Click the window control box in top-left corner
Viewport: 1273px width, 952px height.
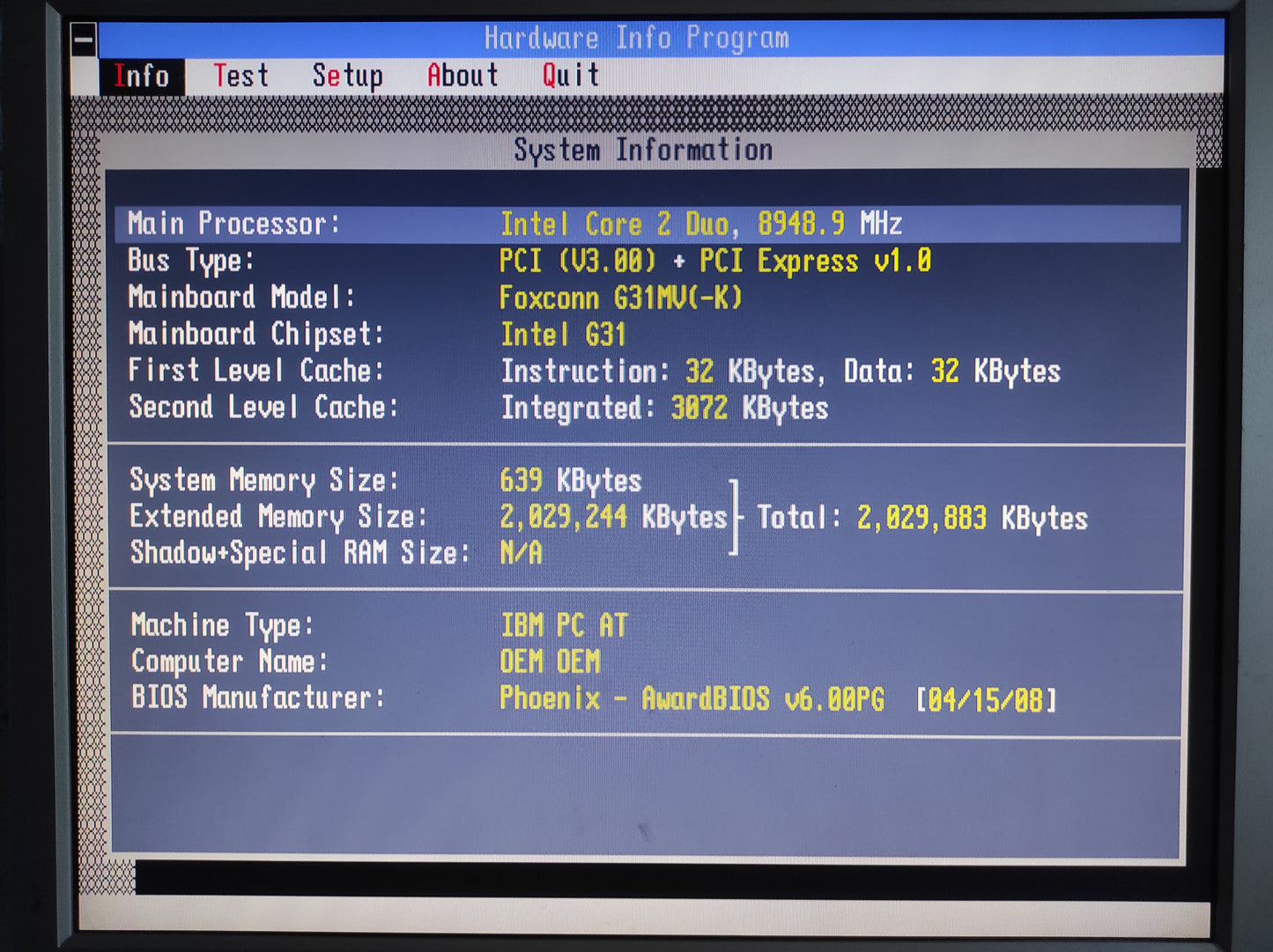[x=84, y=40]
